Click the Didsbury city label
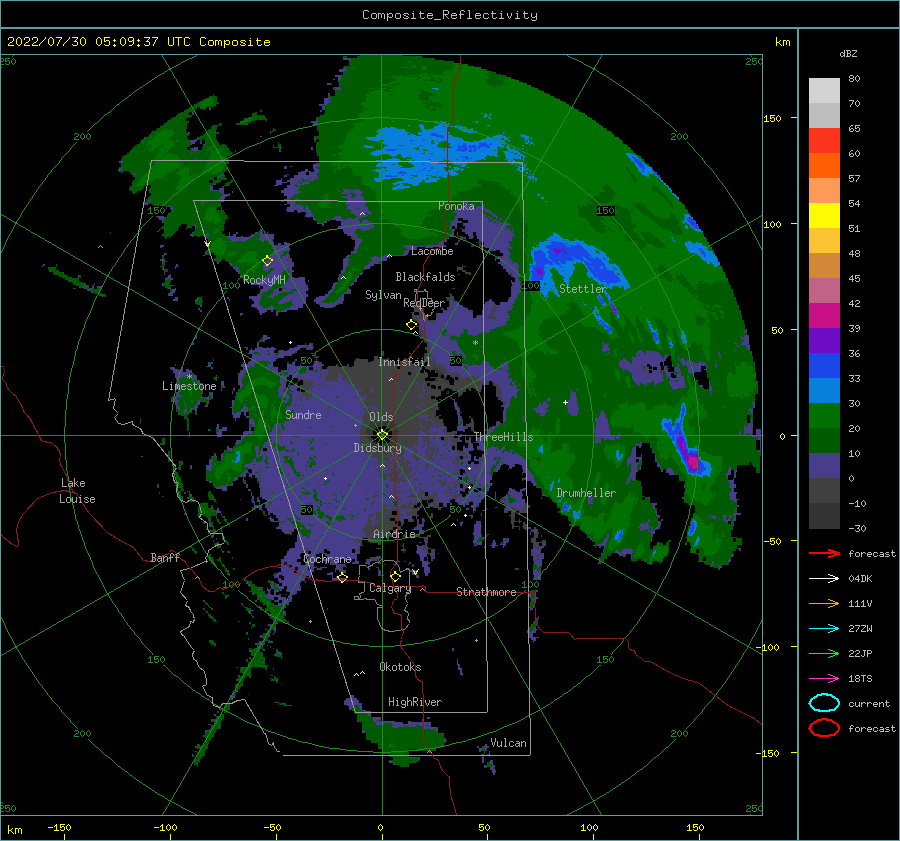 coord(378,448)
